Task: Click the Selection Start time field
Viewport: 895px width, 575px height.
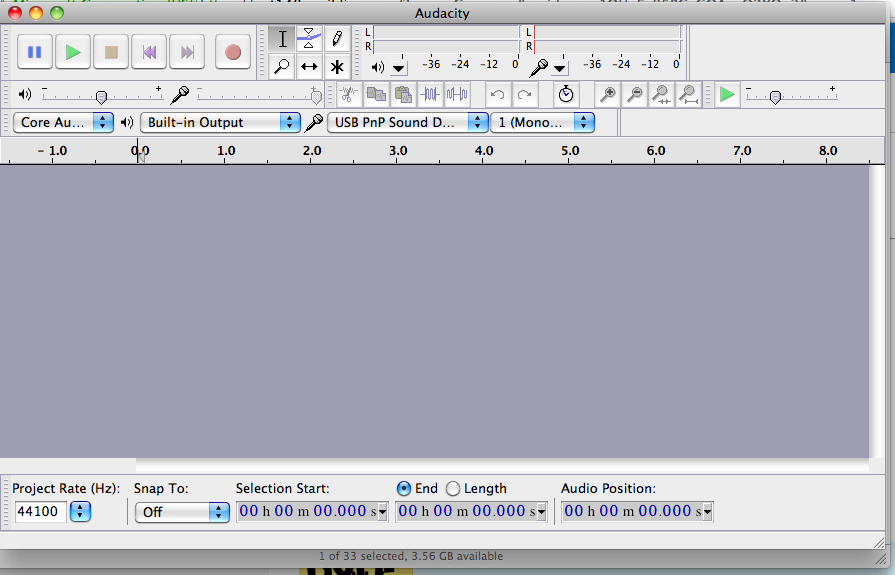Action: tap(307, 511)
